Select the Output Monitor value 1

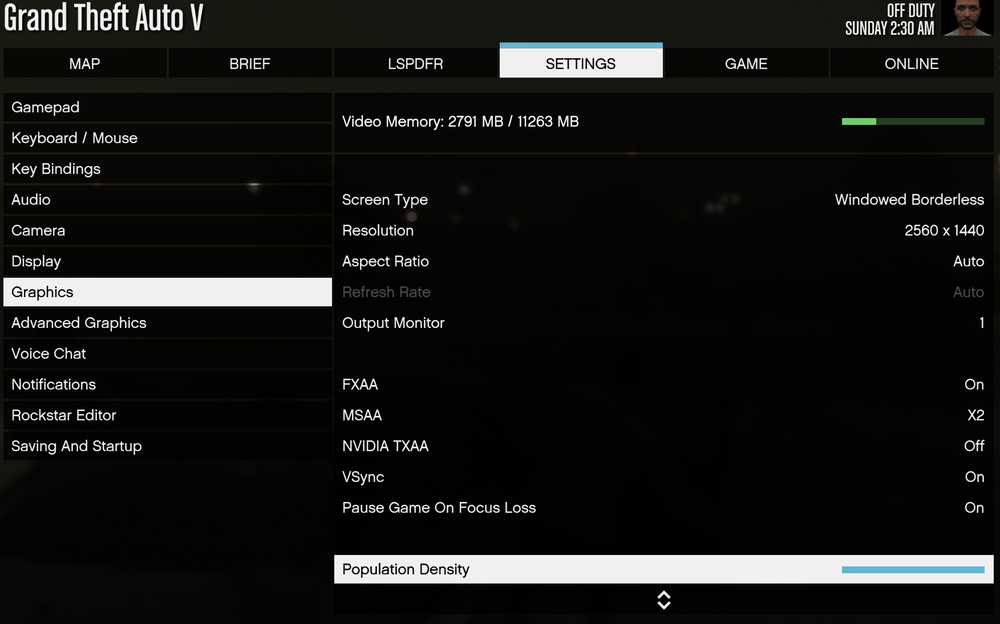pyautogui.click(x=982, y=323)
